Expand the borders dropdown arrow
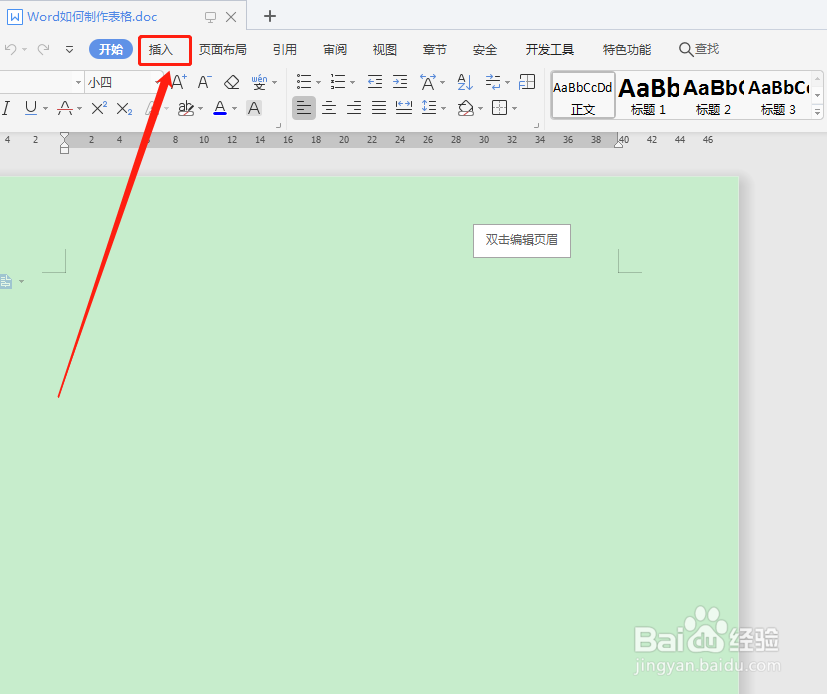 (x=514, y=109)
